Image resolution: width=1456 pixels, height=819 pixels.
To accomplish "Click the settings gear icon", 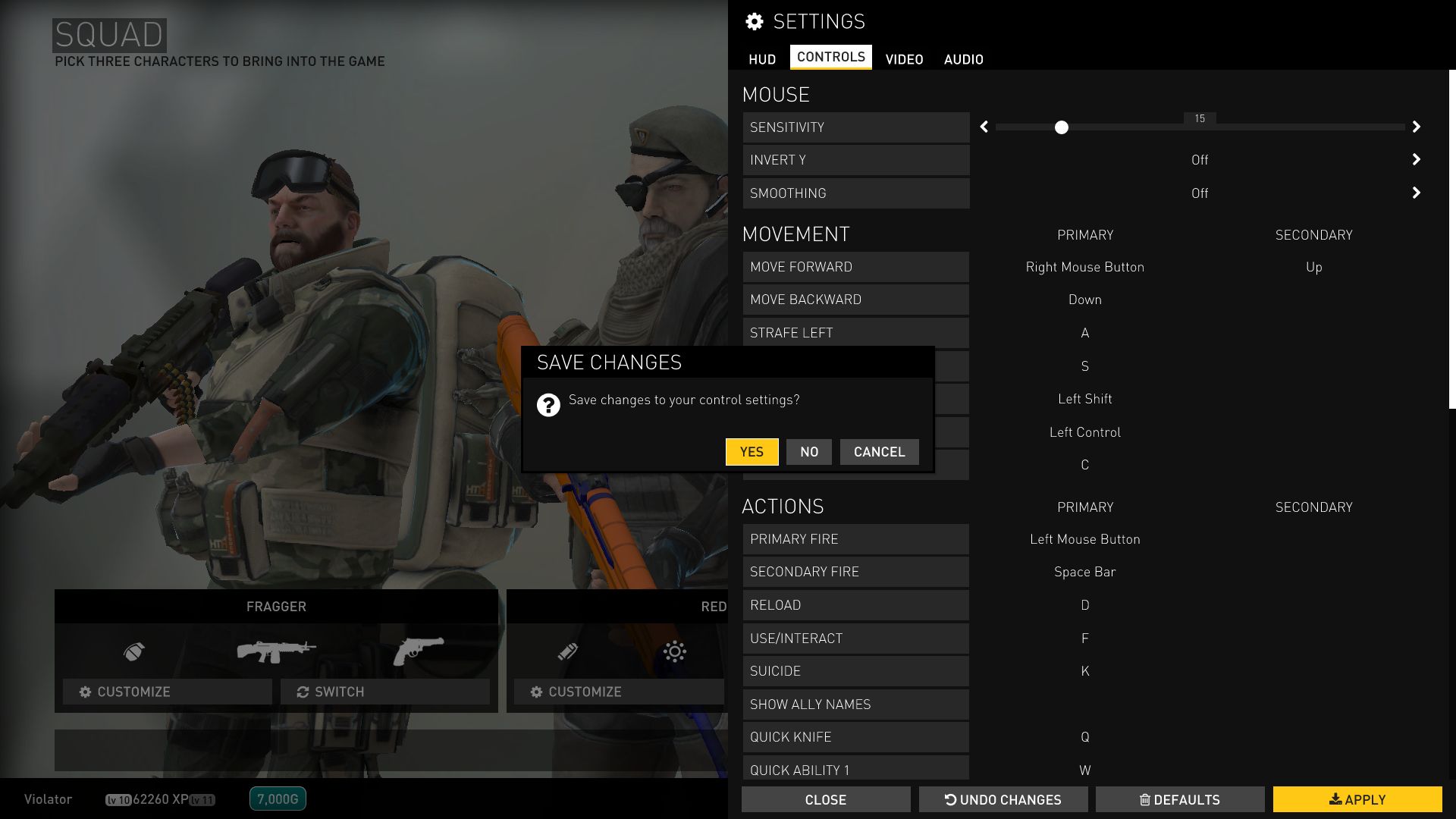I will 754,22.
